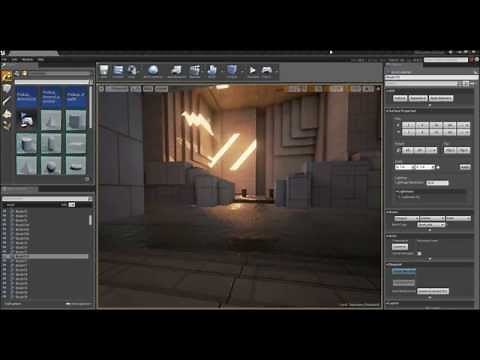Image resolution: width=480 pixels, height=360 pixels.
Task: Open the Matinee clapperboard toolbar icon
Action: [x=195, y=70]
